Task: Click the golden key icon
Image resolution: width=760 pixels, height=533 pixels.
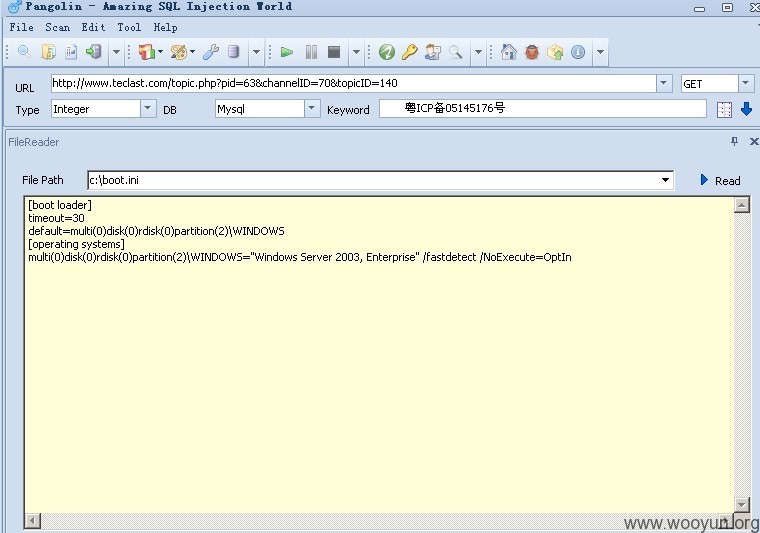Action: pos(410,52)
